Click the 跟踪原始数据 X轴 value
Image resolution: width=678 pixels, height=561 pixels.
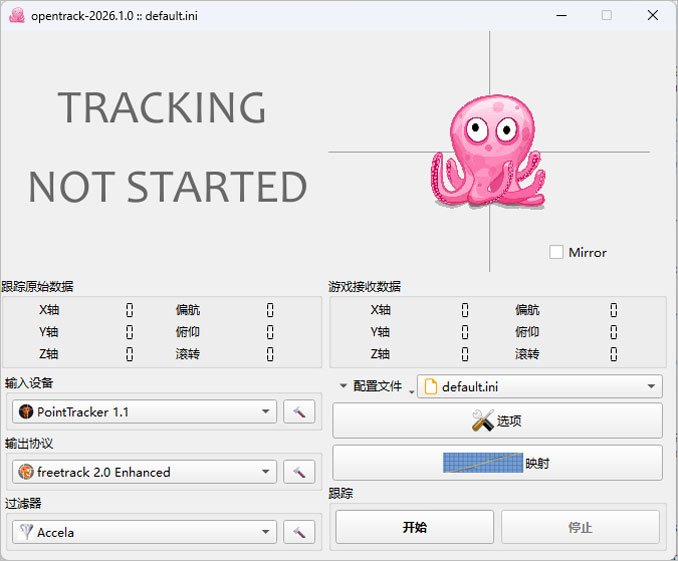(130, 310)
